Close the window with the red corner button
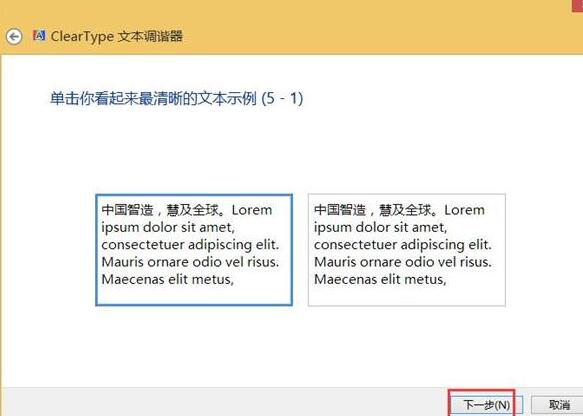Image resolution: width=583 pixels, height=416 pixels. (577, 5)
